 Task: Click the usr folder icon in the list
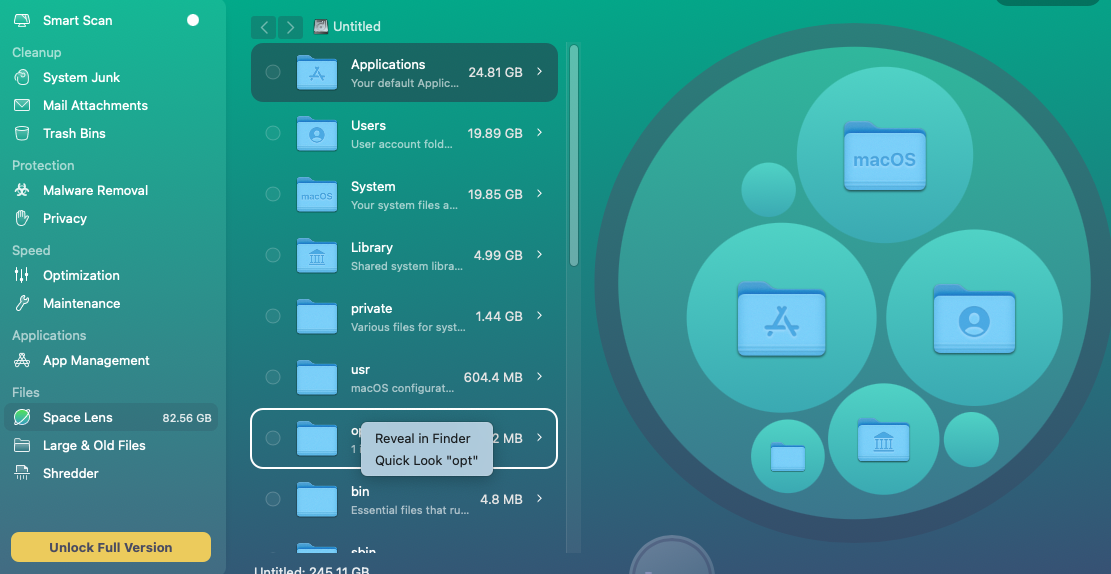point(317,377)
